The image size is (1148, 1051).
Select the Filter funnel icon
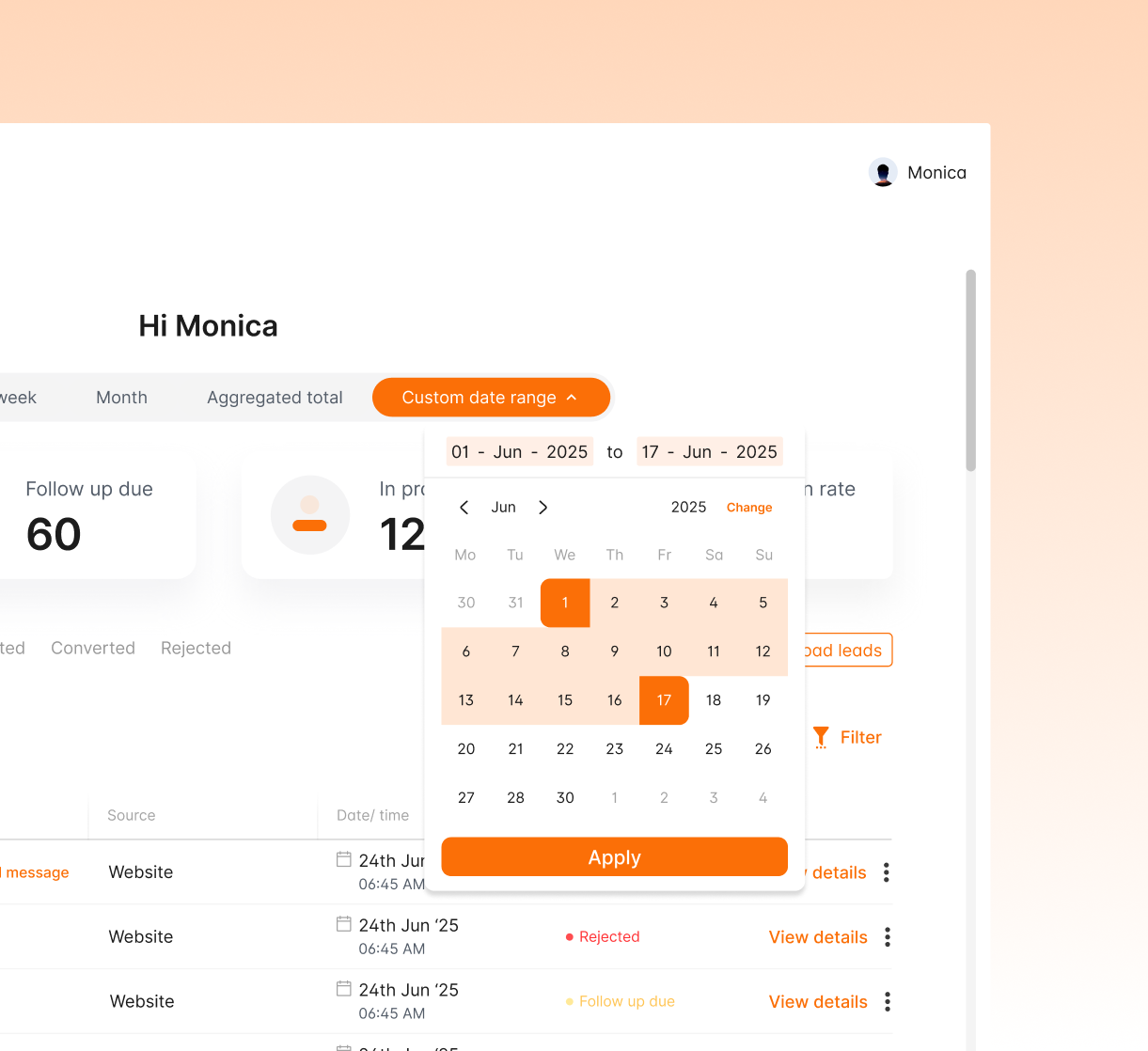821,737
